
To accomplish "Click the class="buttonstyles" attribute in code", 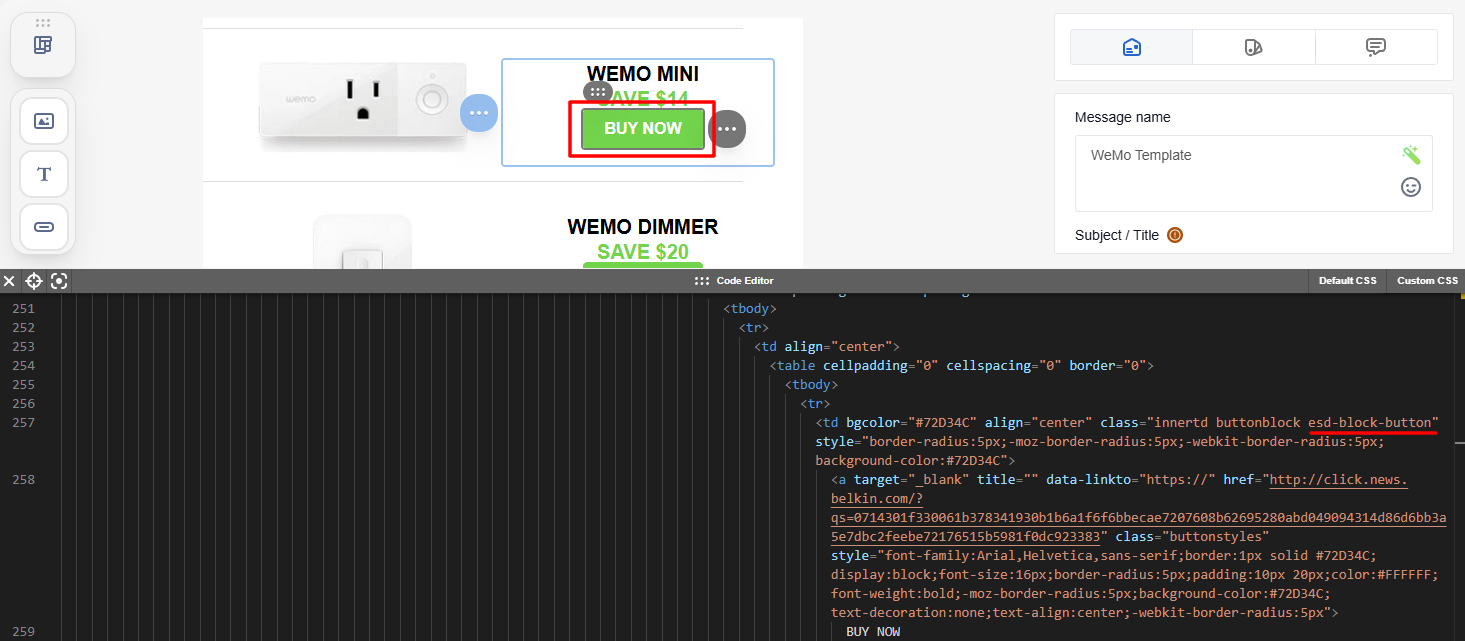I will 1194,537.
